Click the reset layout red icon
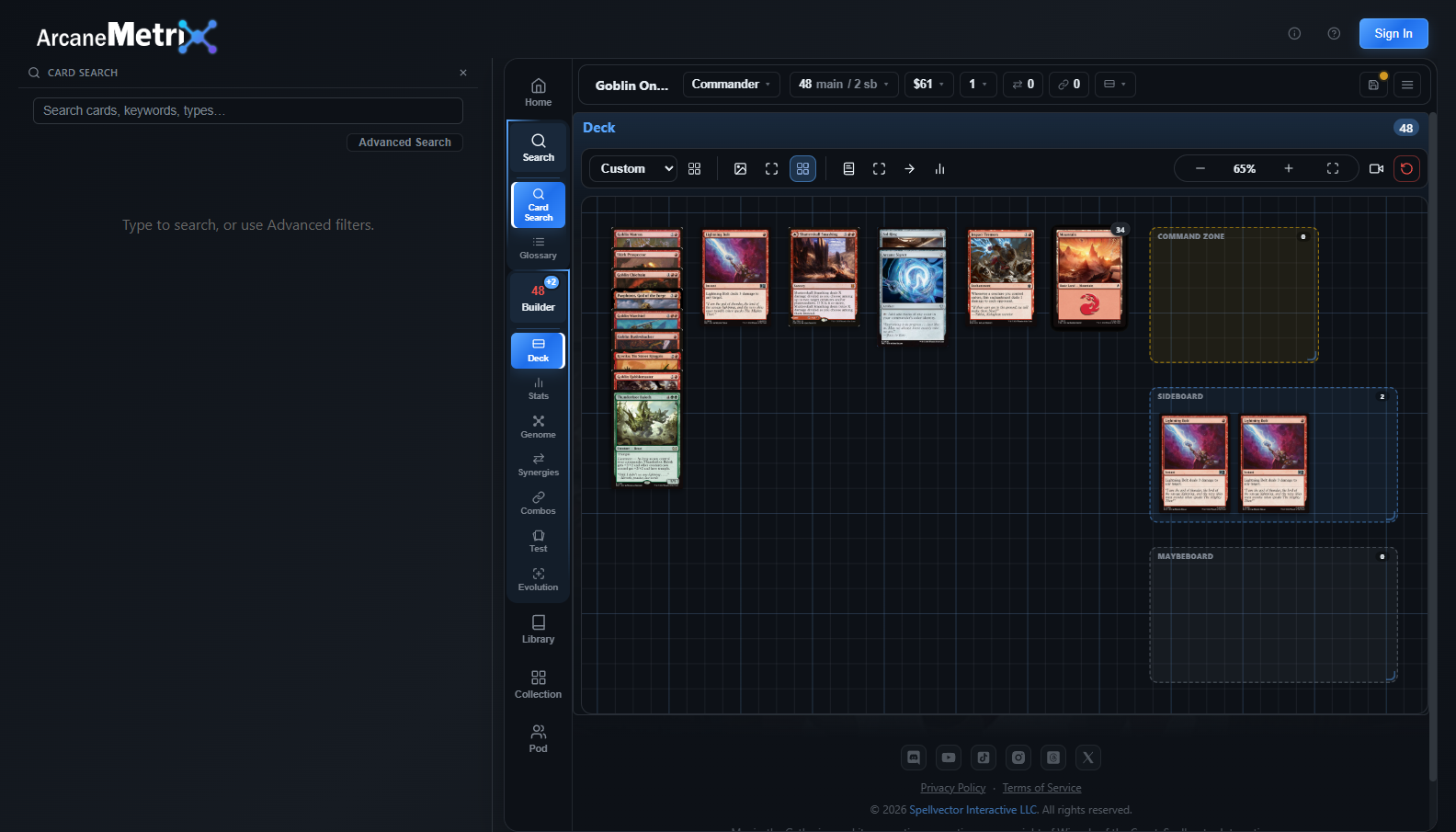 (x=1406, y=168)
